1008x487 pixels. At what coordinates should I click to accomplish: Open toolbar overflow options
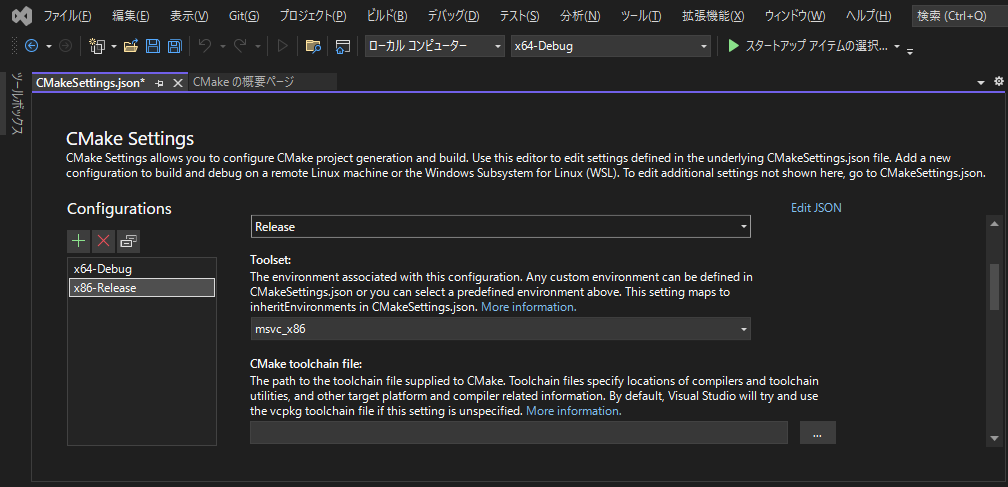[x=910, y=51]
